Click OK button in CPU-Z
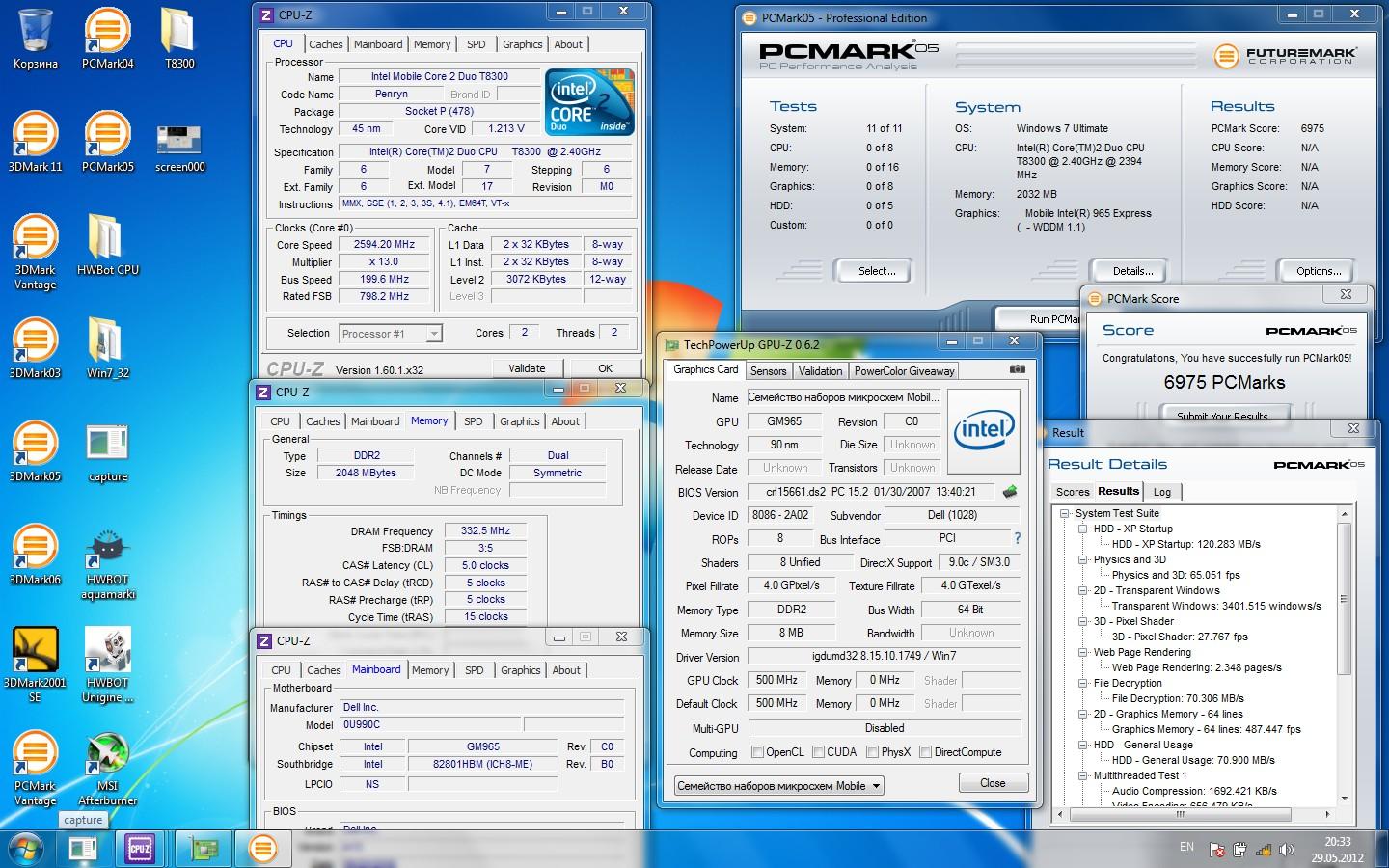 [605, 368]
